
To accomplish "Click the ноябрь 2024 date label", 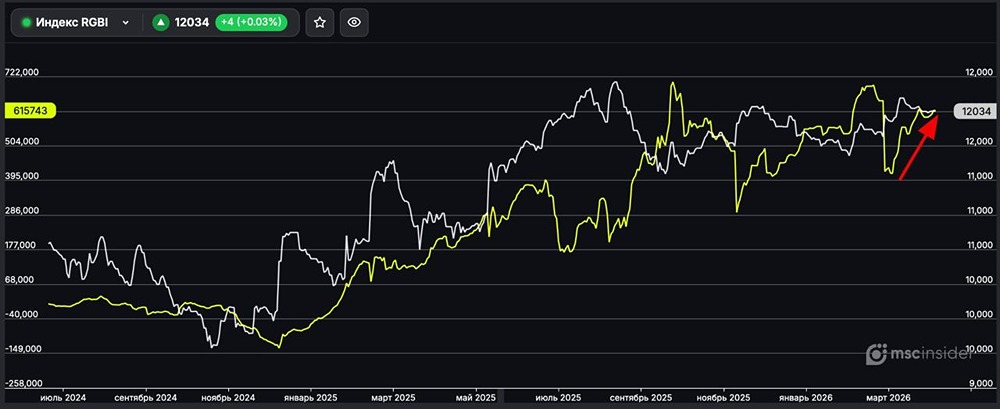I will tap(230, 397).
